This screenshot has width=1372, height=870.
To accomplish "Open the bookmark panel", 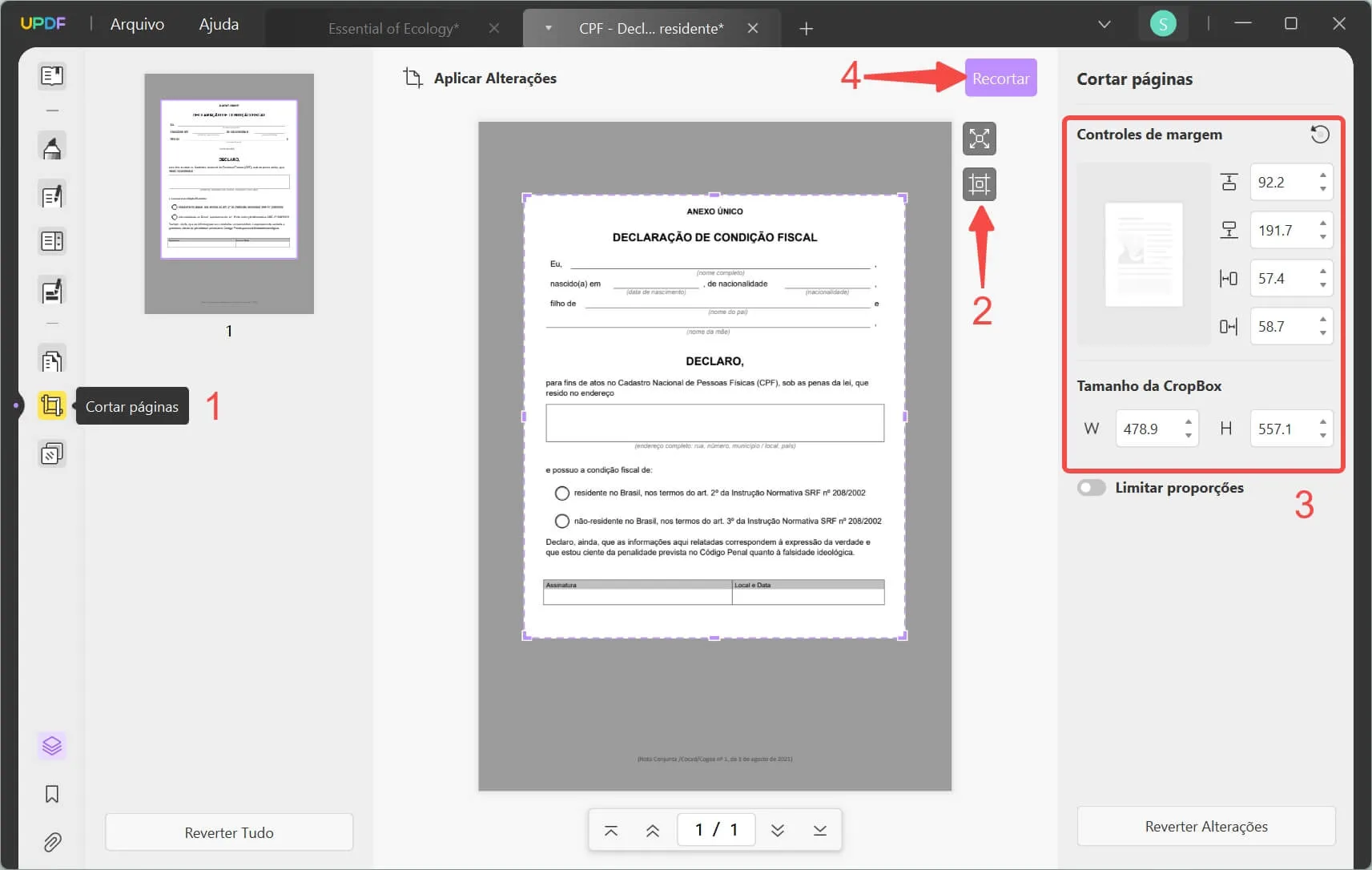I will pos(51,794).
